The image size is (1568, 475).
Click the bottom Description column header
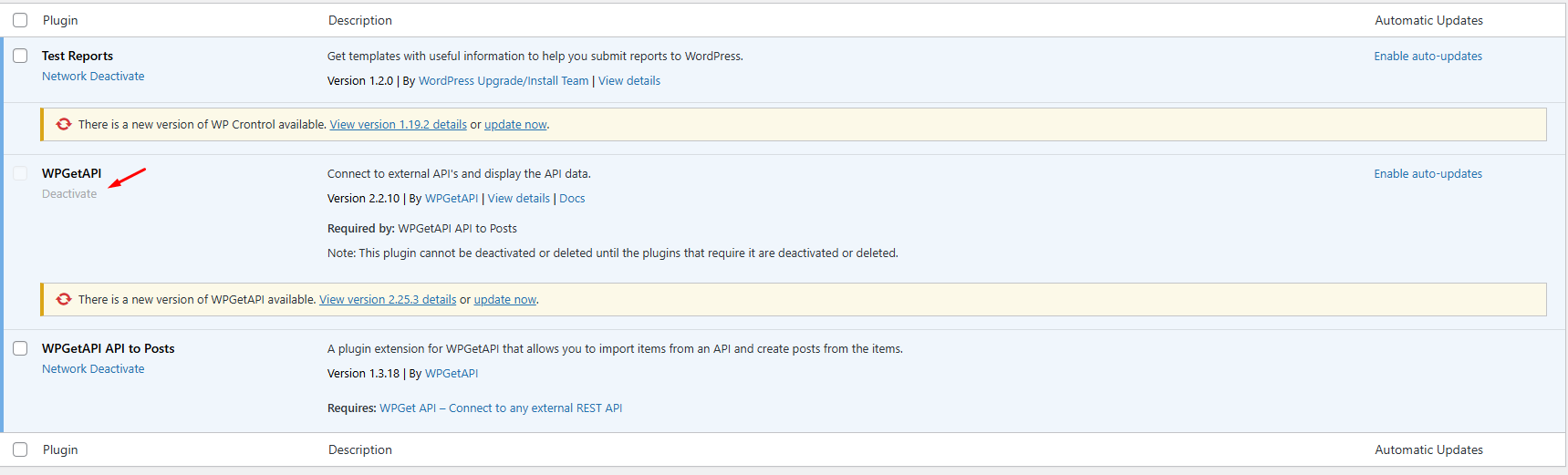tap(360, 450)
